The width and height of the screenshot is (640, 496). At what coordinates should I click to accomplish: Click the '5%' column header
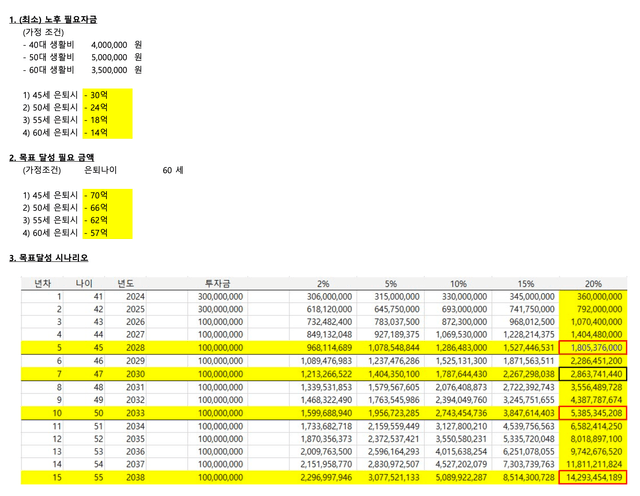pyautogui.click(x=391, y=284)
